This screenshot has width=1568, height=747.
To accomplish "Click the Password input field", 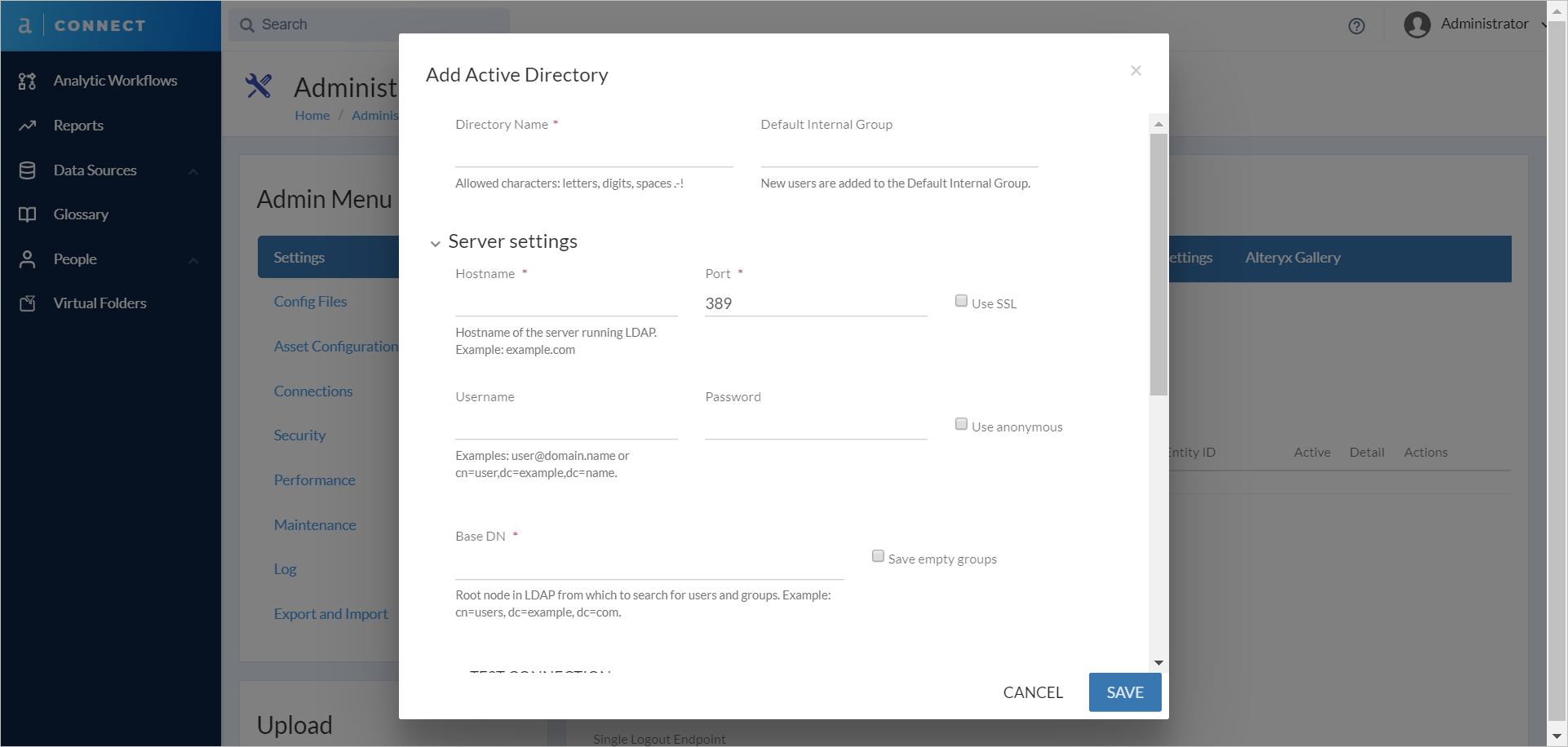I will [816, 427].
